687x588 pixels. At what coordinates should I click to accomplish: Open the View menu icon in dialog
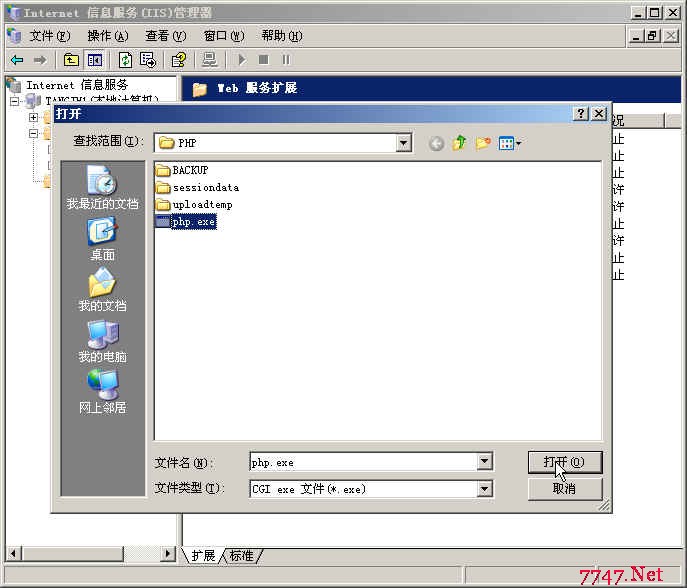point(510,143)
